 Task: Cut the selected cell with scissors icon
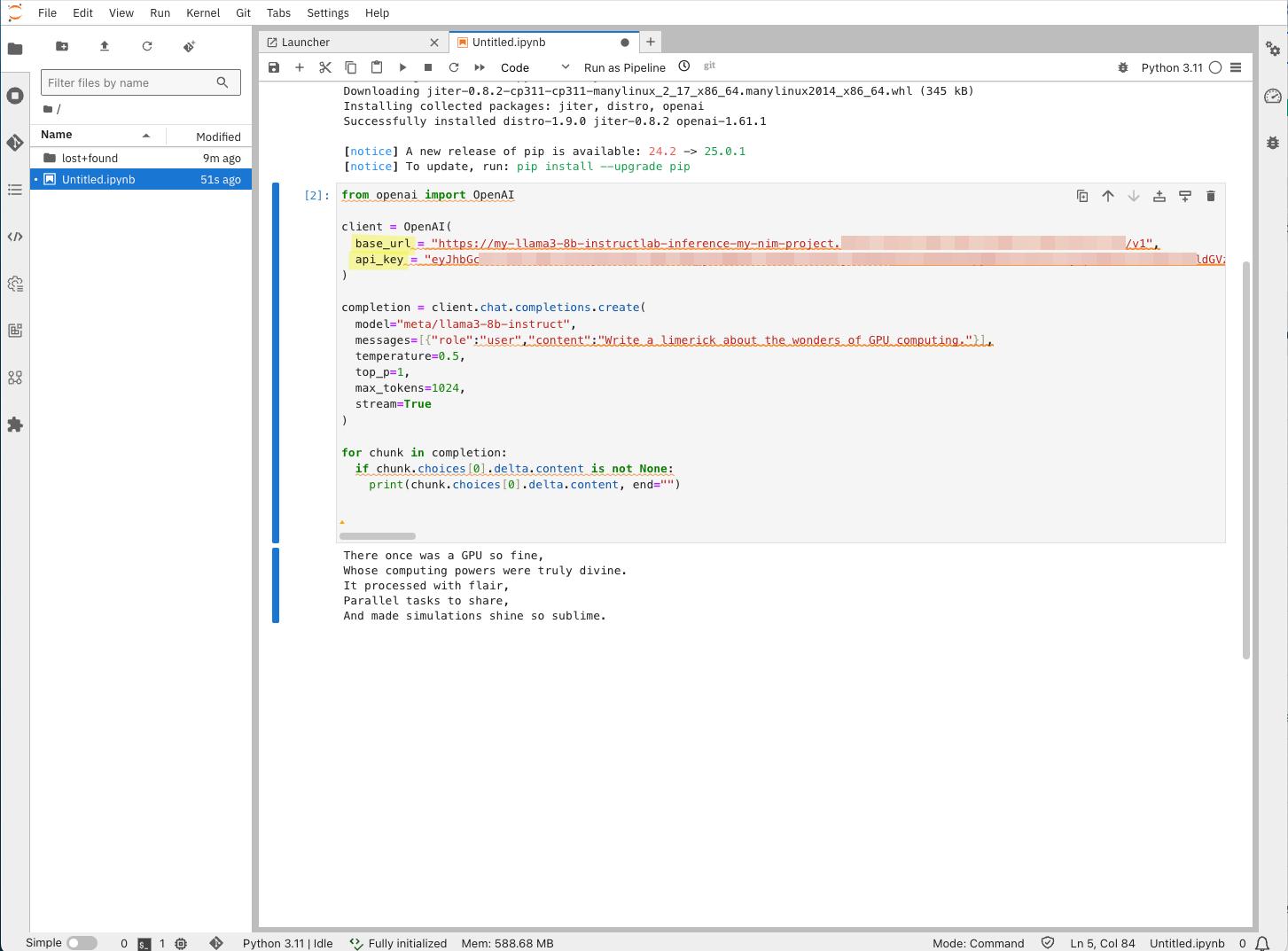point(325,67)
